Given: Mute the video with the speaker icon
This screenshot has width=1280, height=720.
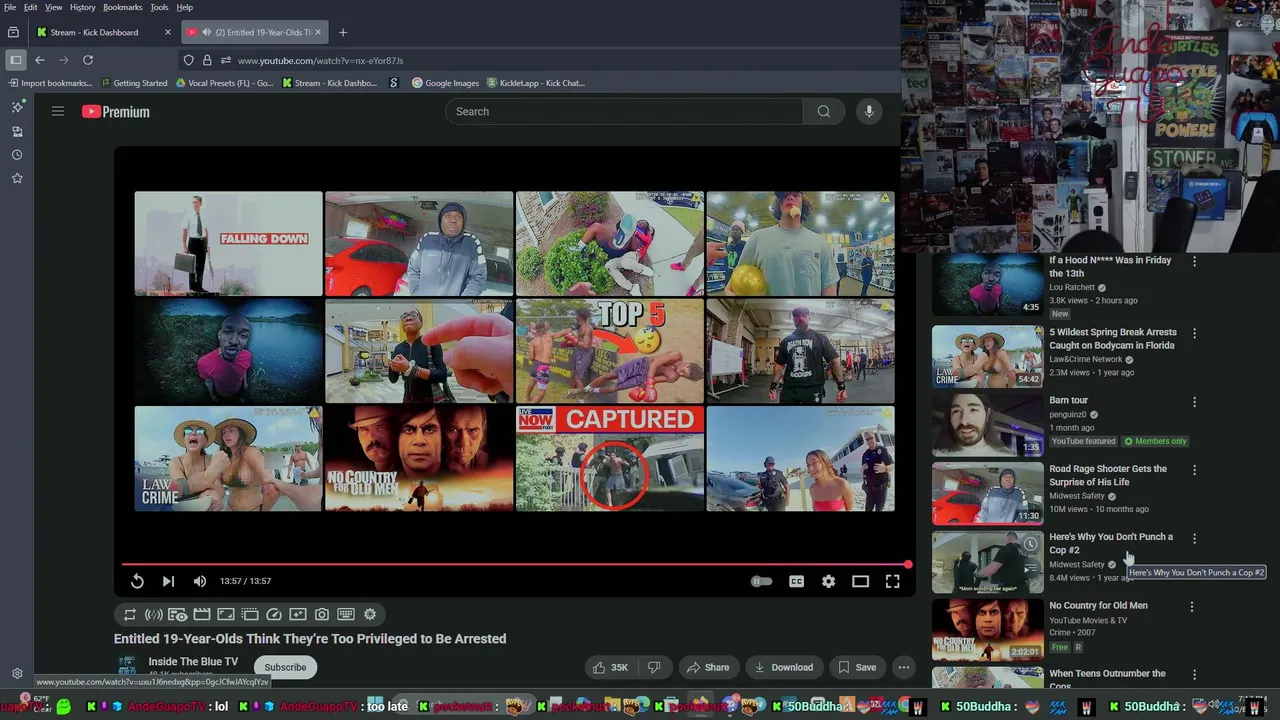Looking at the screenshot, I should (200, 581).
